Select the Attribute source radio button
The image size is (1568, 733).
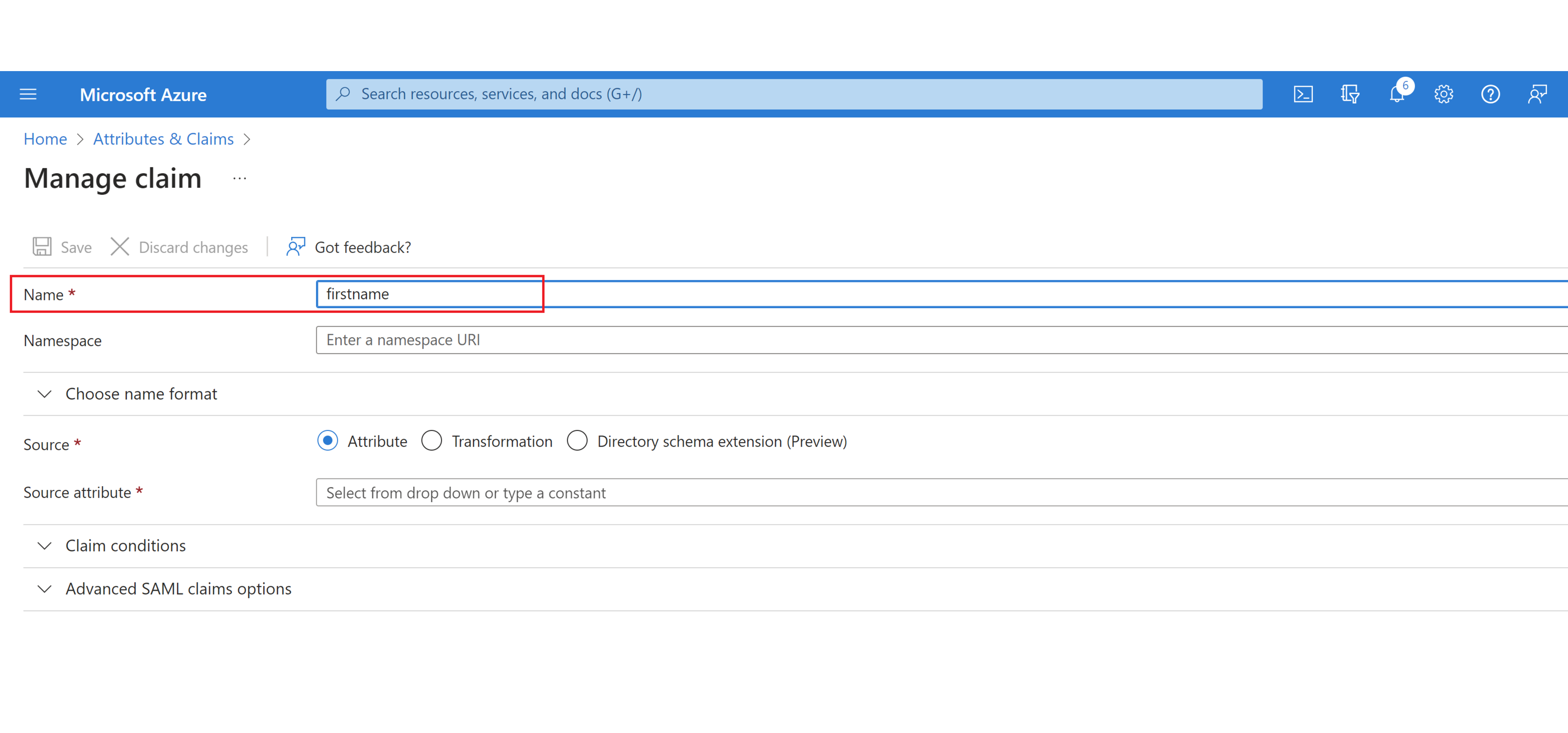pyautogui.click(x=327, y=440)
